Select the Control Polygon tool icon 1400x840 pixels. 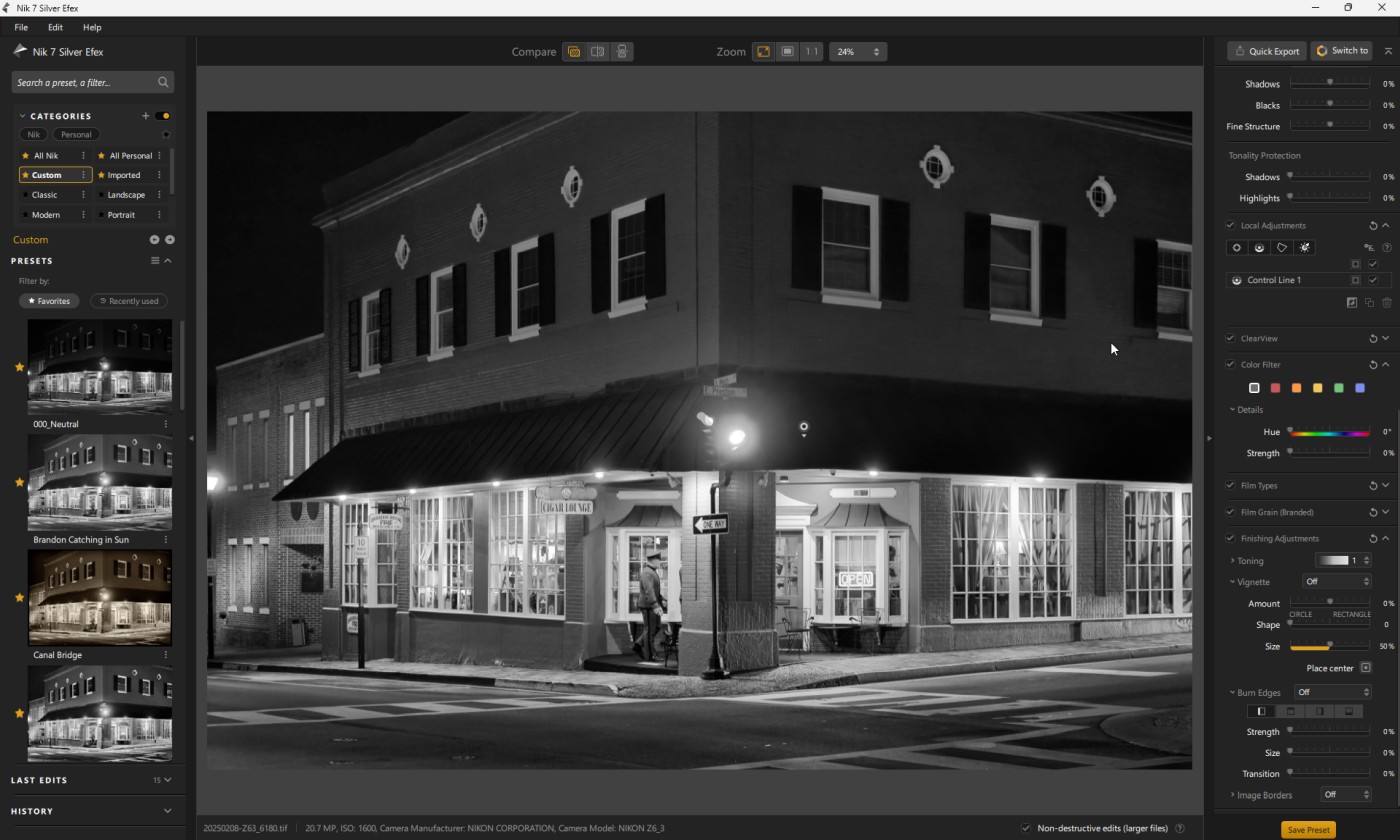[1282, 248]
